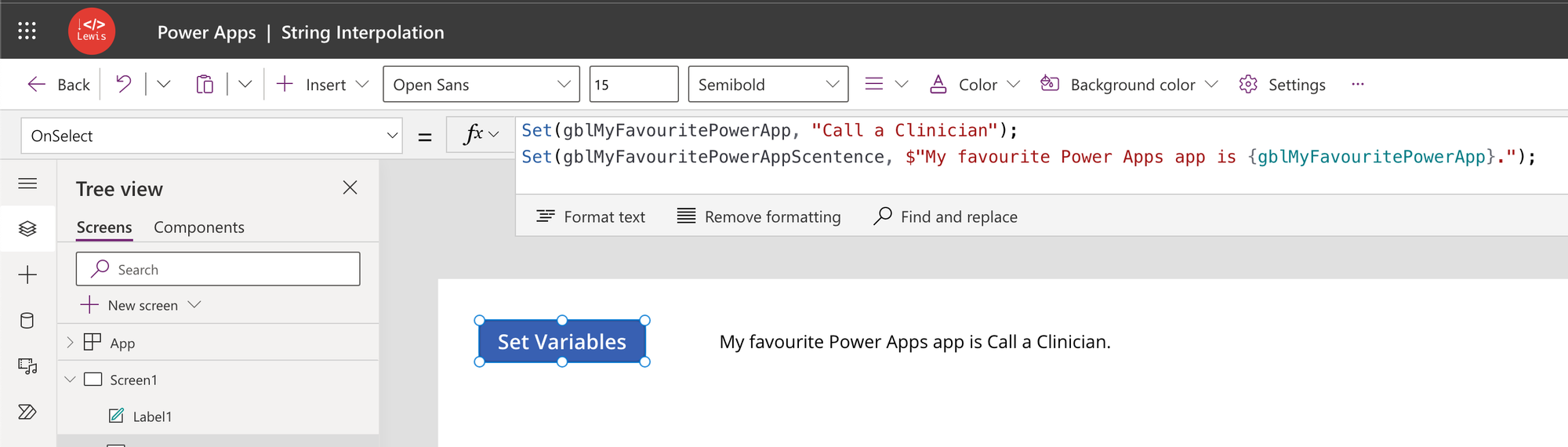Click the red Lewis logo icon

coord(92,31)
